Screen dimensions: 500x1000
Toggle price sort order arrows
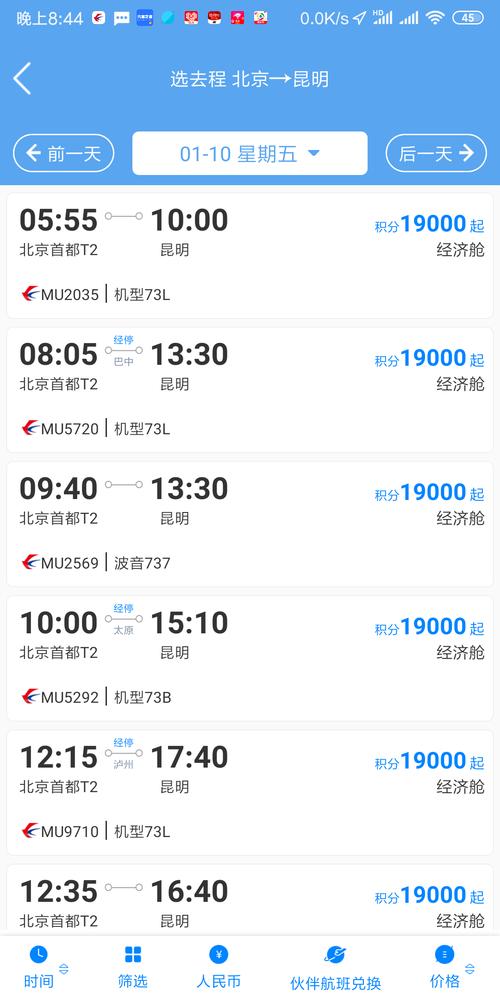[x=469, y=969]
